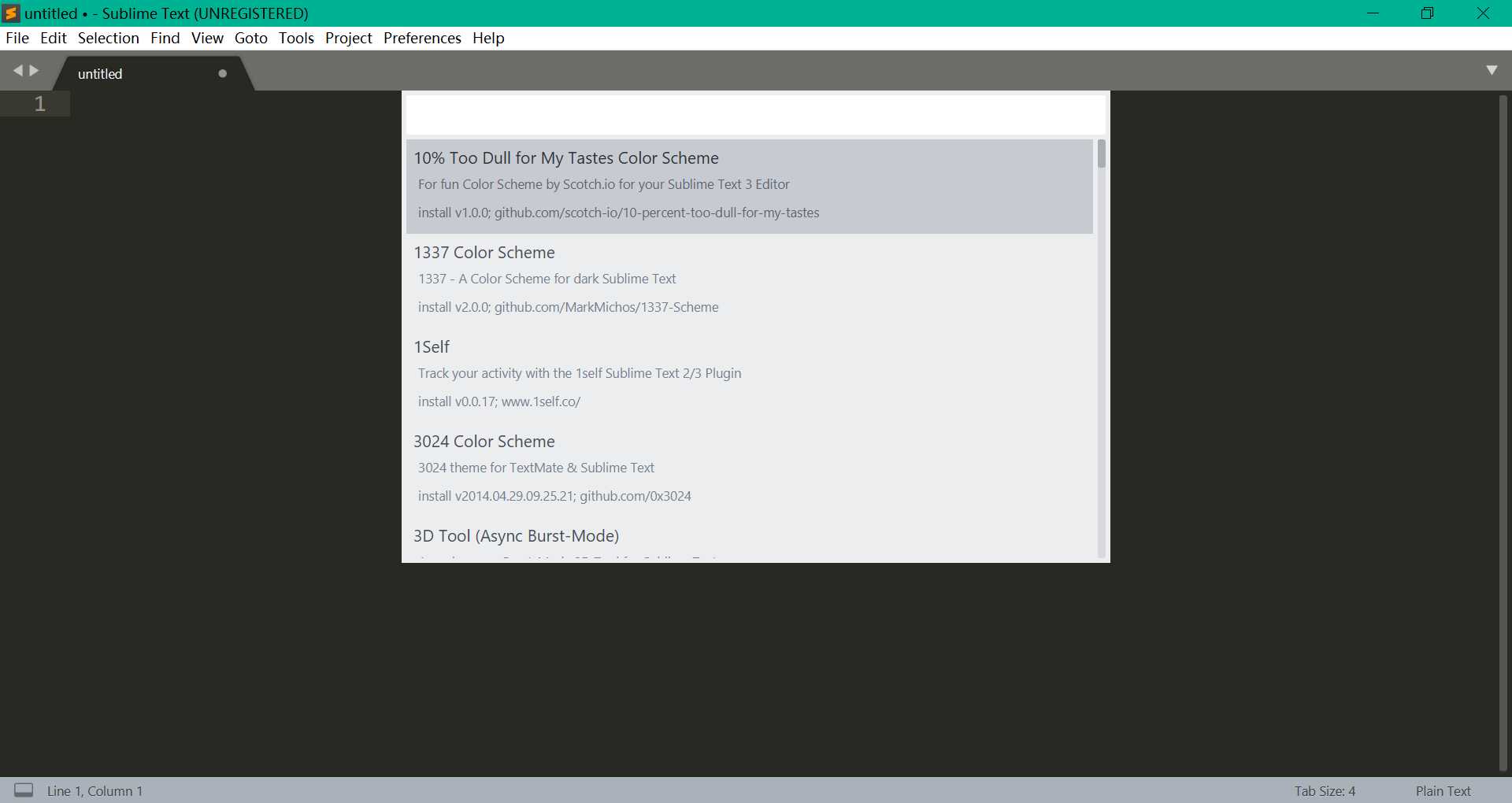Image resolution: width=1512 pixels, height=803 pixels.
Task: Click the install v2014.04.29.09.25.21 github.com/0x3024 line
Action: pos(554,496)
